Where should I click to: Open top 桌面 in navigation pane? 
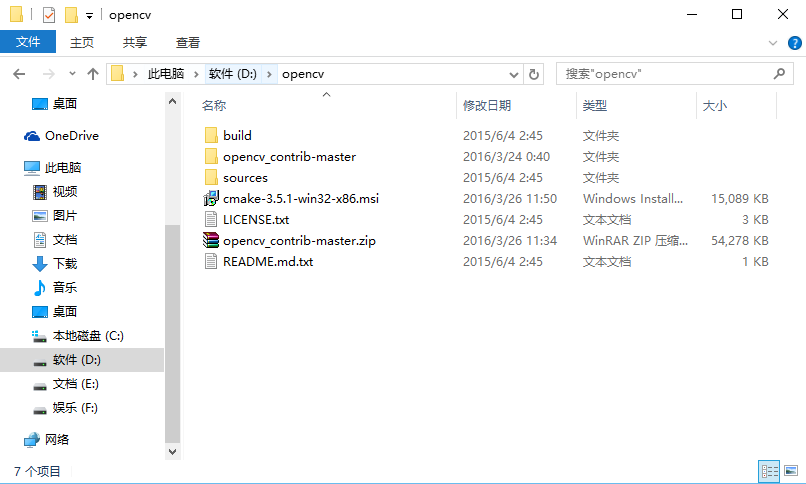tap(64, 104)
